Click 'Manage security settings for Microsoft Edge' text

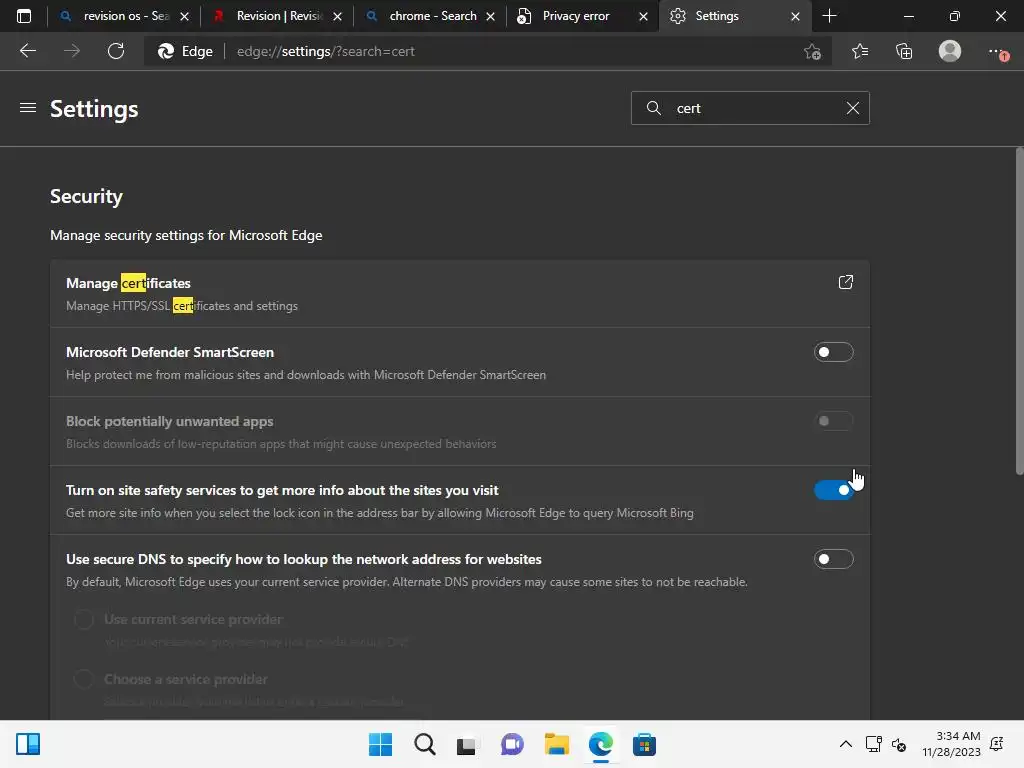186,235
